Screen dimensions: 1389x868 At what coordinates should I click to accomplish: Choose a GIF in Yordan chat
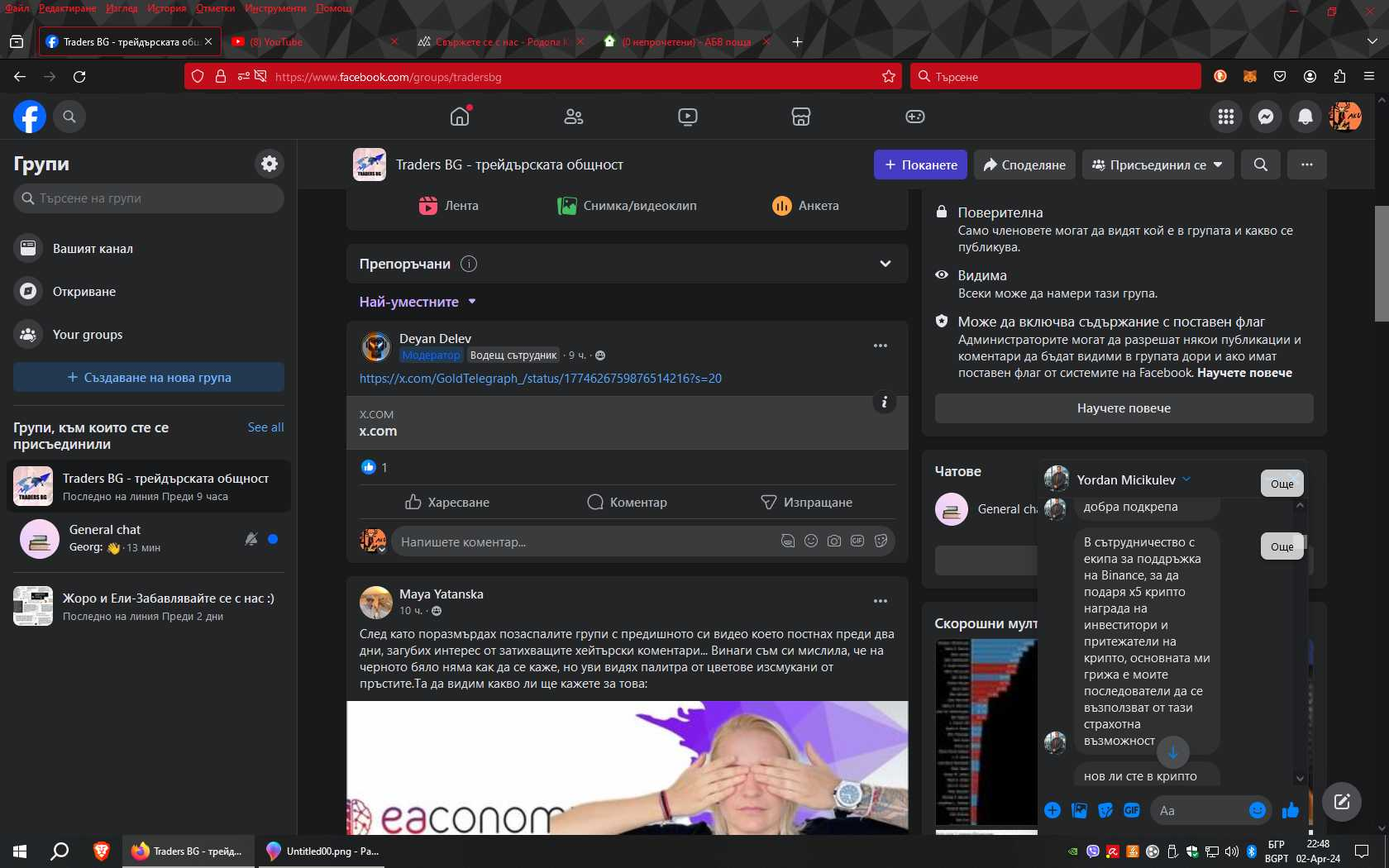point(1132,810)
